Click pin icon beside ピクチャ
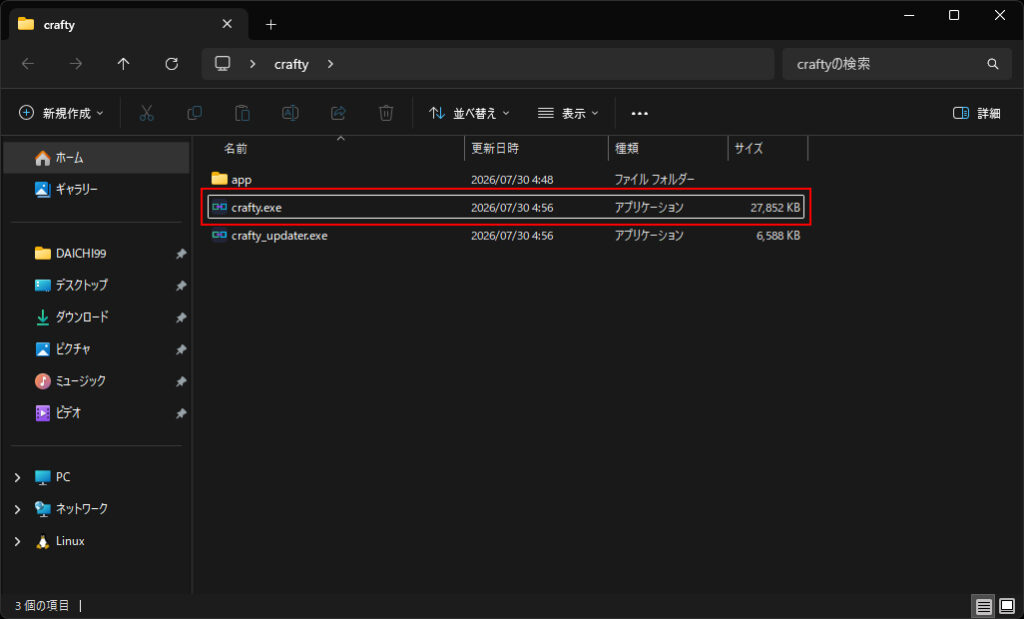Screen dimensions: 1024x619 click(x=181, y=349)
